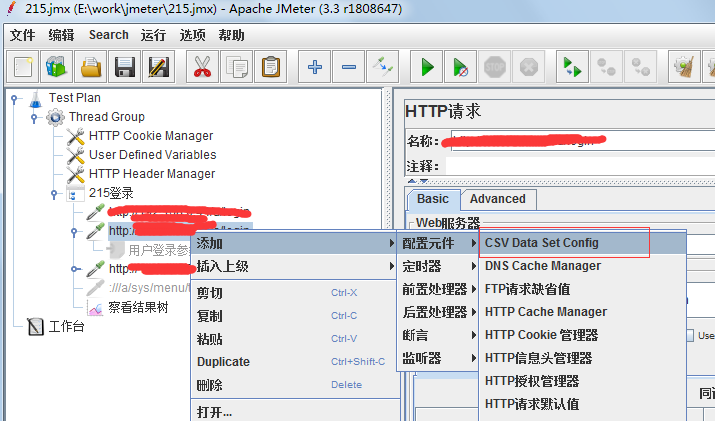Open the 编辑 menu

pos(61,35)
